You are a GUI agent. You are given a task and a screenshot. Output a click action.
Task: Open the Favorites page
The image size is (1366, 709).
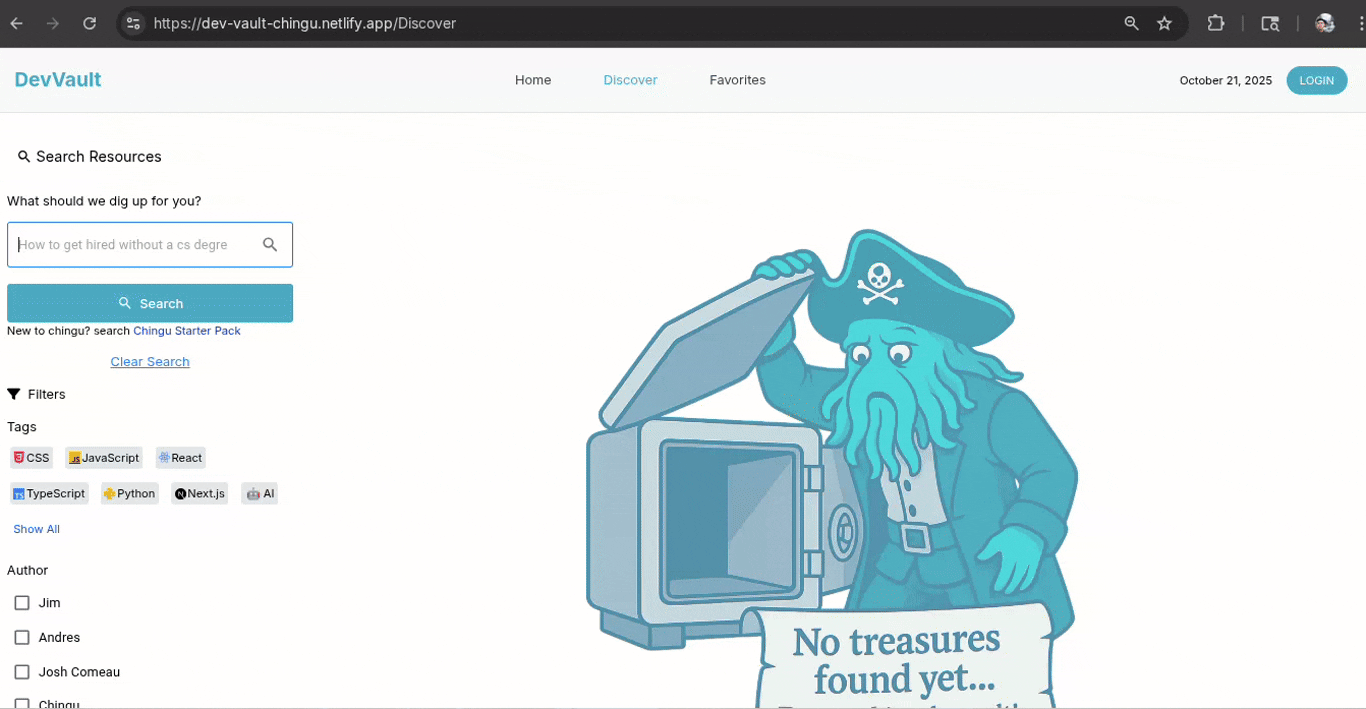coord(737,80)
